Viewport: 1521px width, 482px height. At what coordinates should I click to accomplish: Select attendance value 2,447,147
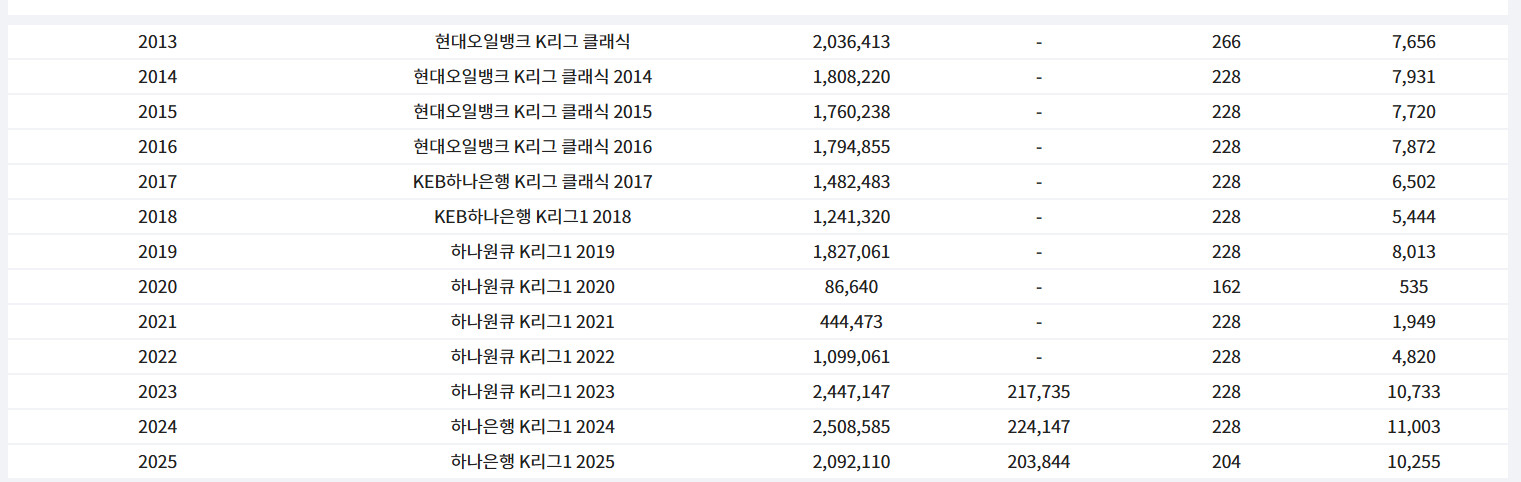[851, 392]
